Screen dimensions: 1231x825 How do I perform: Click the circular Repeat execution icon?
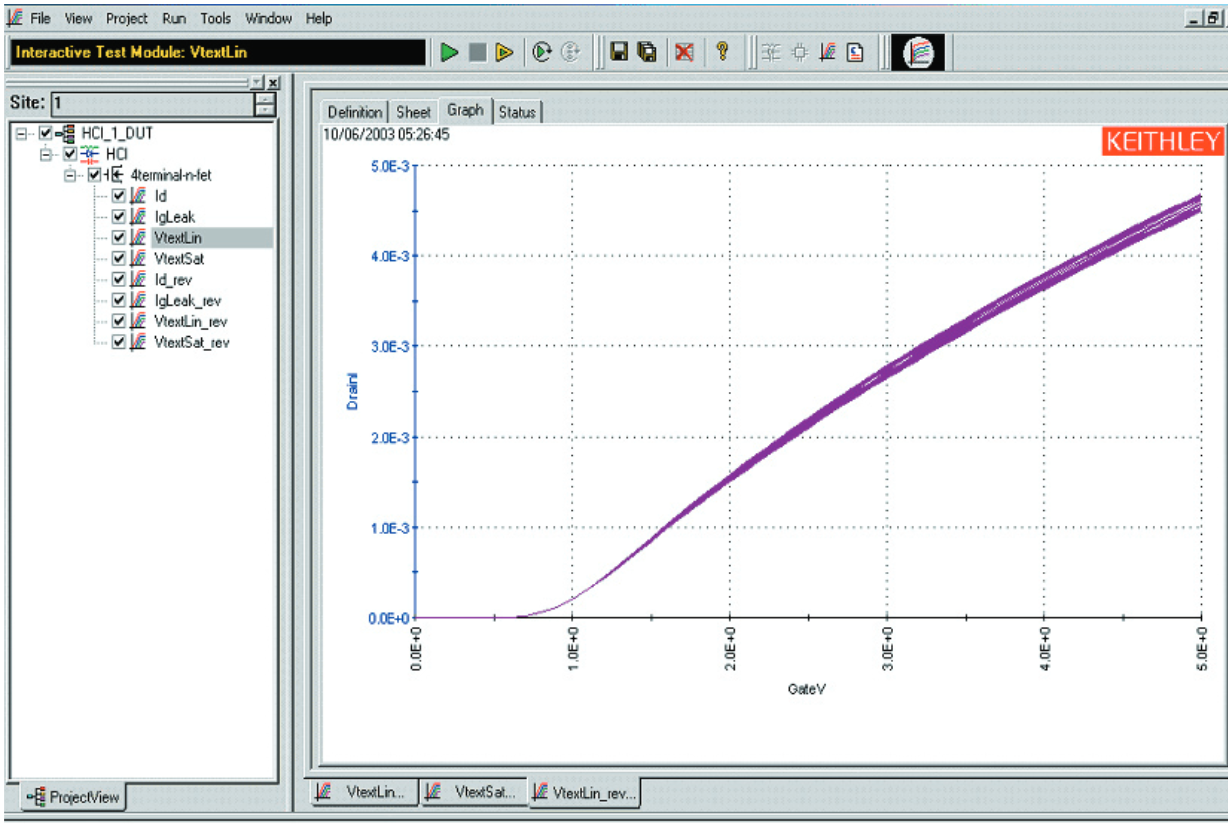click(542, 51)
